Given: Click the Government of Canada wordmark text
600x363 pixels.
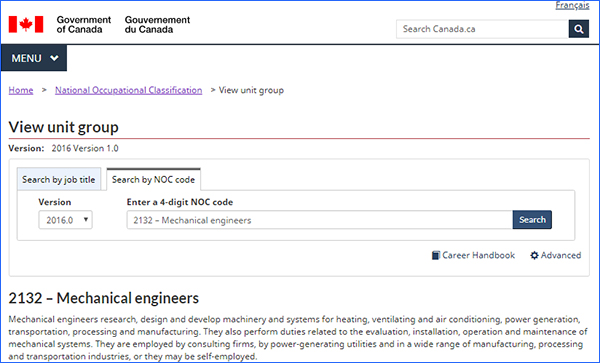Looking at the screenshot, I should (83, 24).
